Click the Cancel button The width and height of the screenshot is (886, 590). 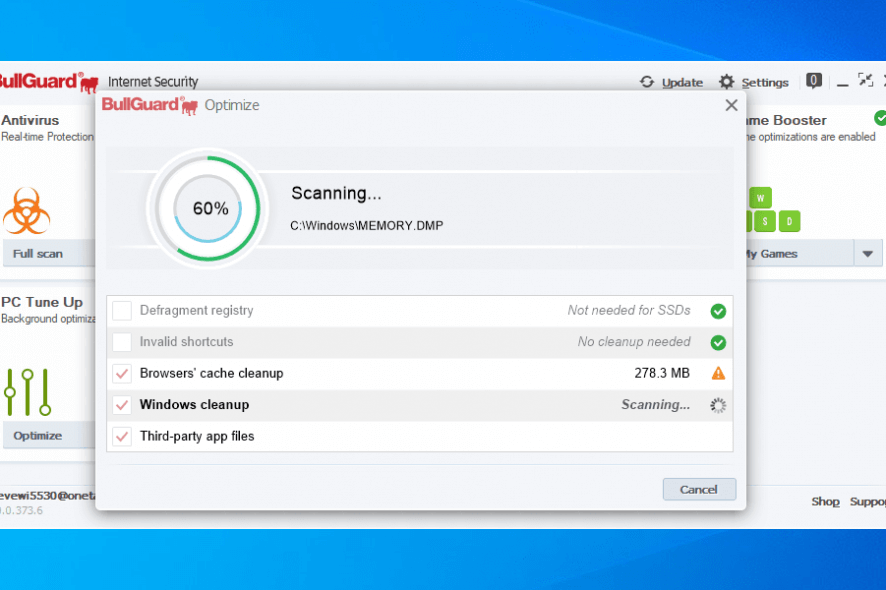click(x=699, y=489)
